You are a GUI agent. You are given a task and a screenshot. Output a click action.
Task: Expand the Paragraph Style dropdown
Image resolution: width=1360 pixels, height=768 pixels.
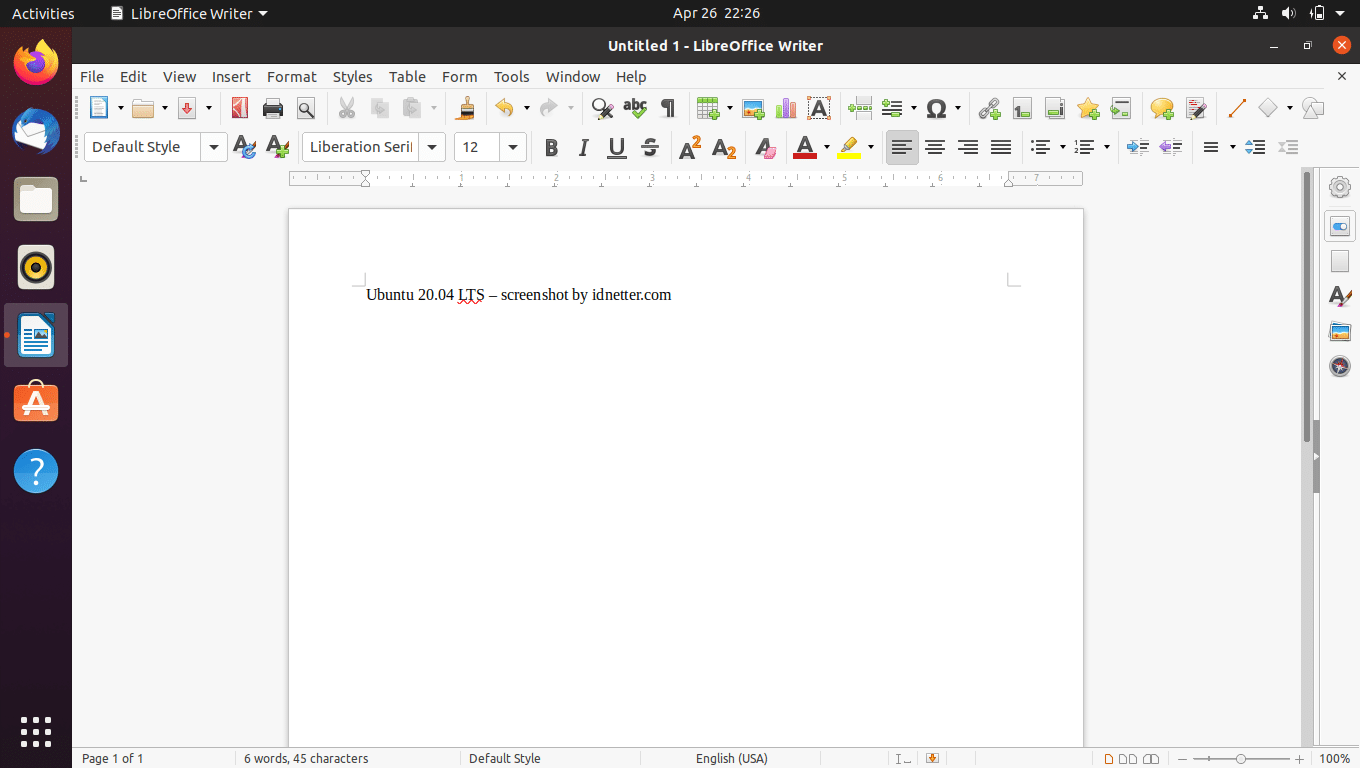(x=214, y=147)
